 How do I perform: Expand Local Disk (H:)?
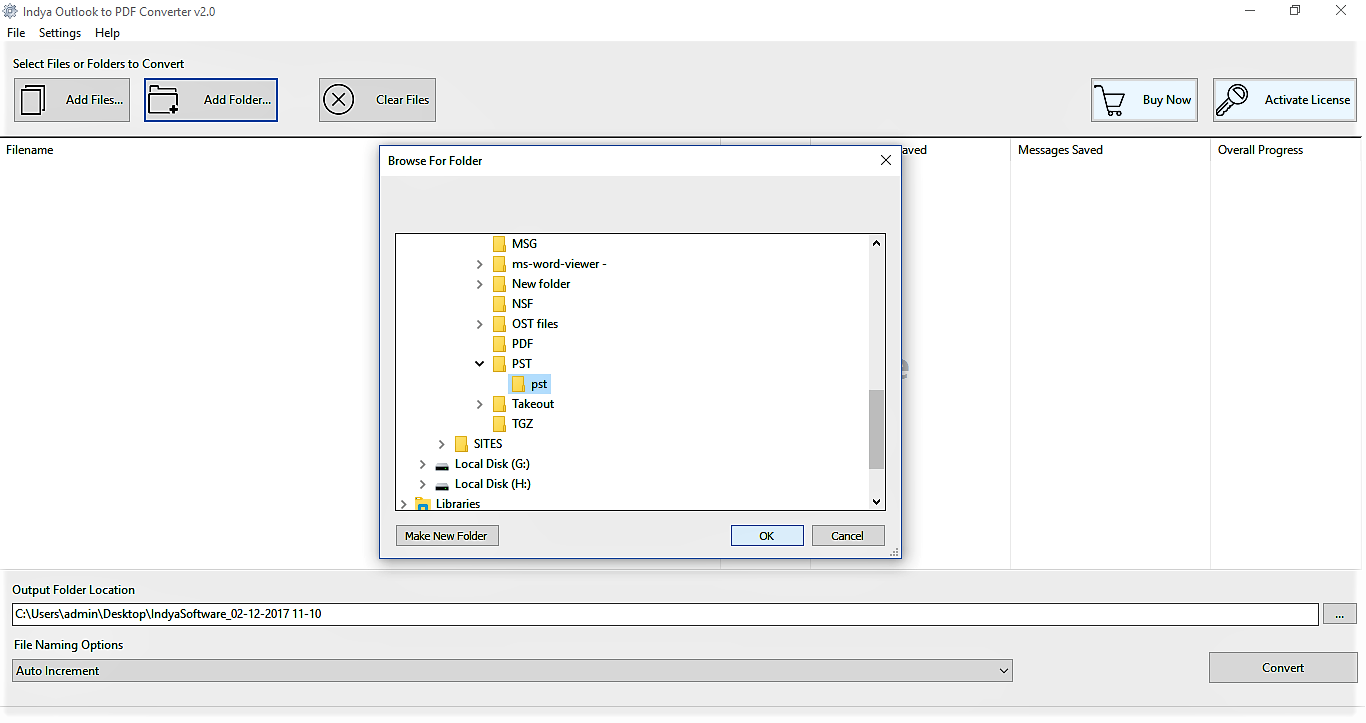coord(423,484)
